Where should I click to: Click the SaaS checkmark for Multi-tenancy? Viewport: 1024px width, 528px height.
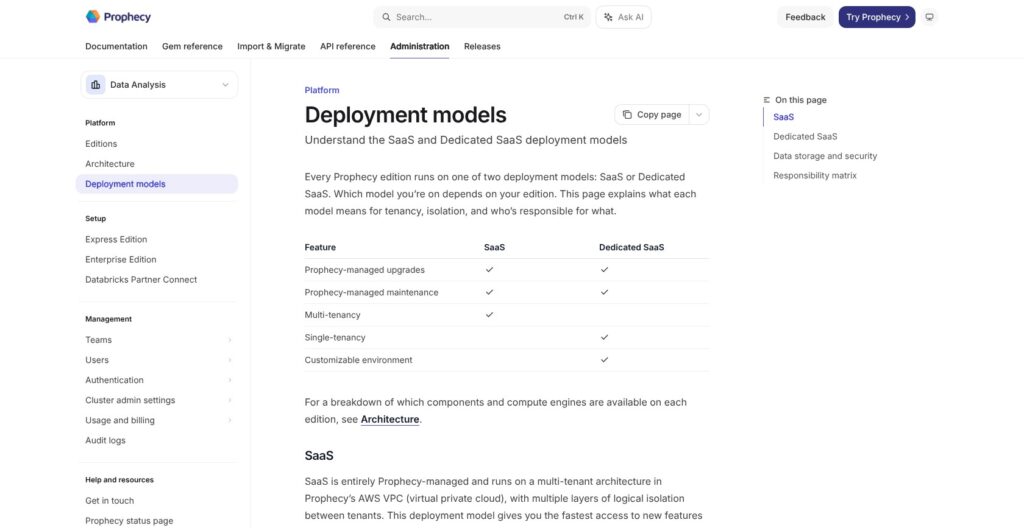[x=489, y=314]
